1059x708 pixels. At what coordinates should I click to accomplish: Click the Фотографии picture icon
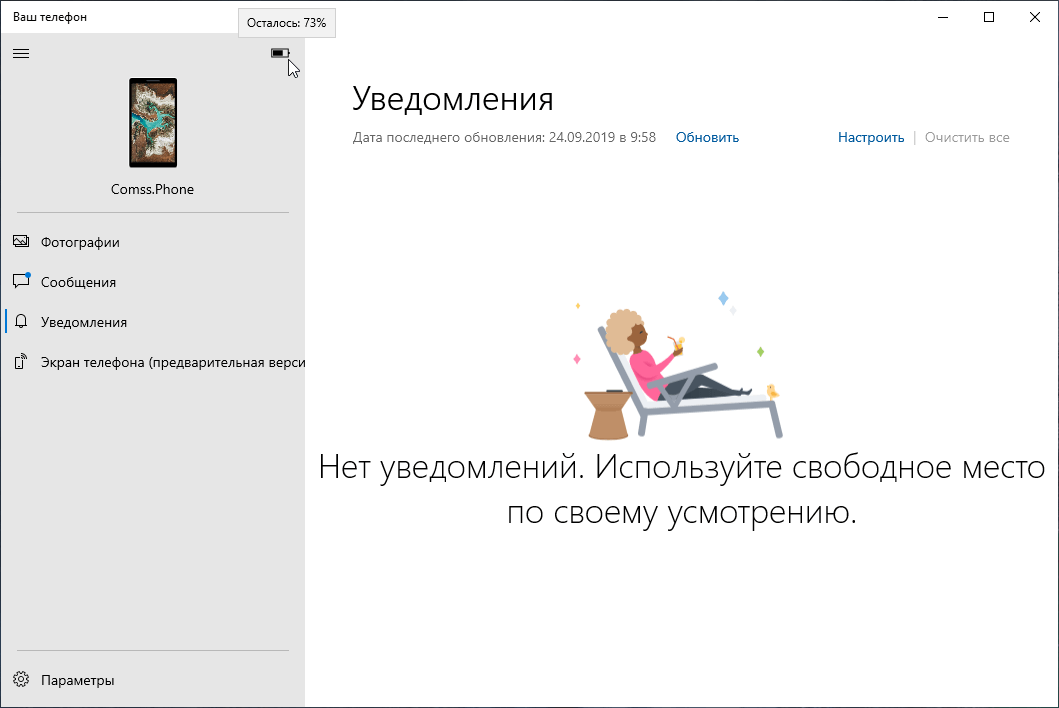point(21,241)
